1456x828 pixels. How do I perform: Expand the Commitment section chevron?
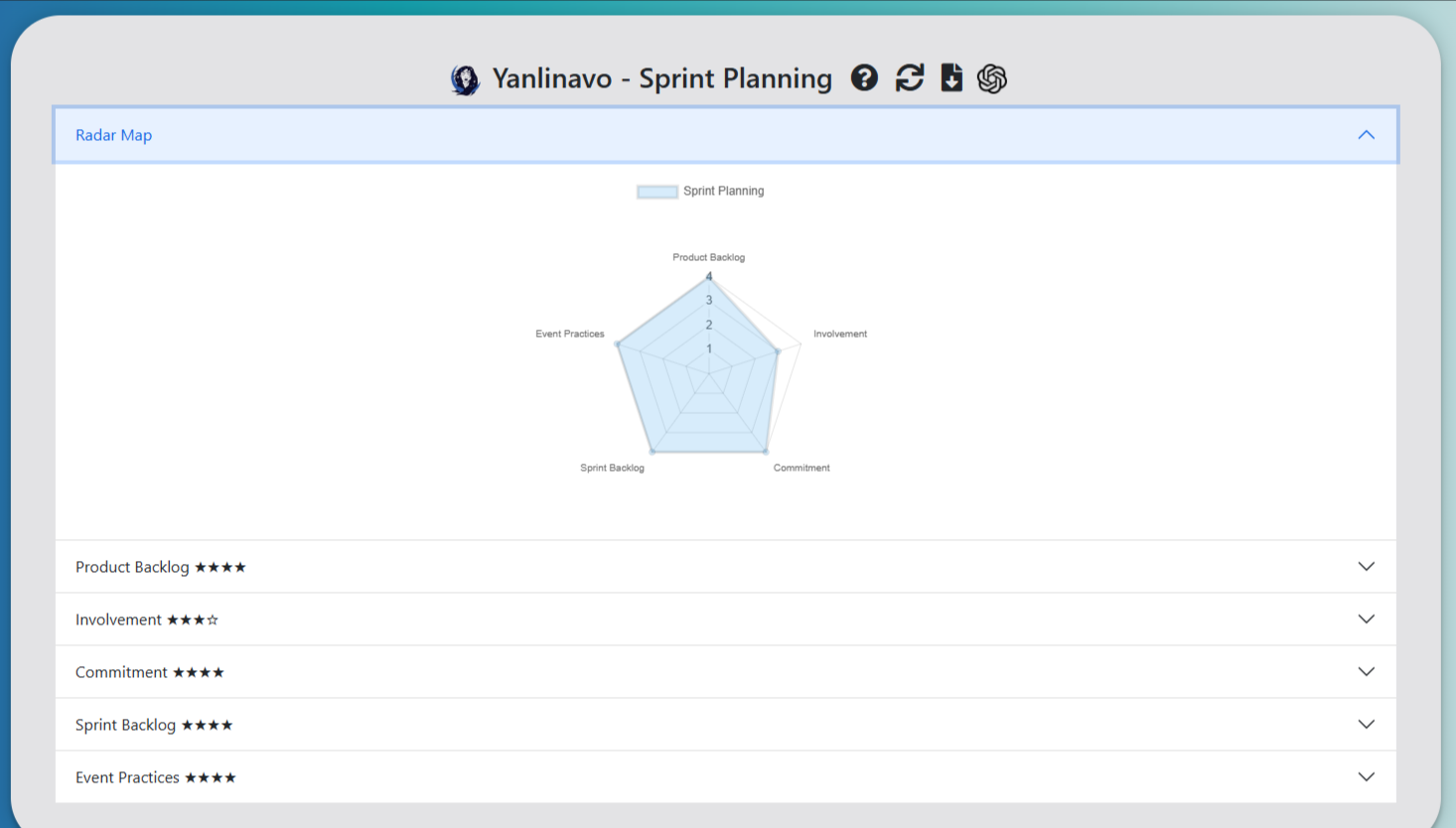(1366, 672)
